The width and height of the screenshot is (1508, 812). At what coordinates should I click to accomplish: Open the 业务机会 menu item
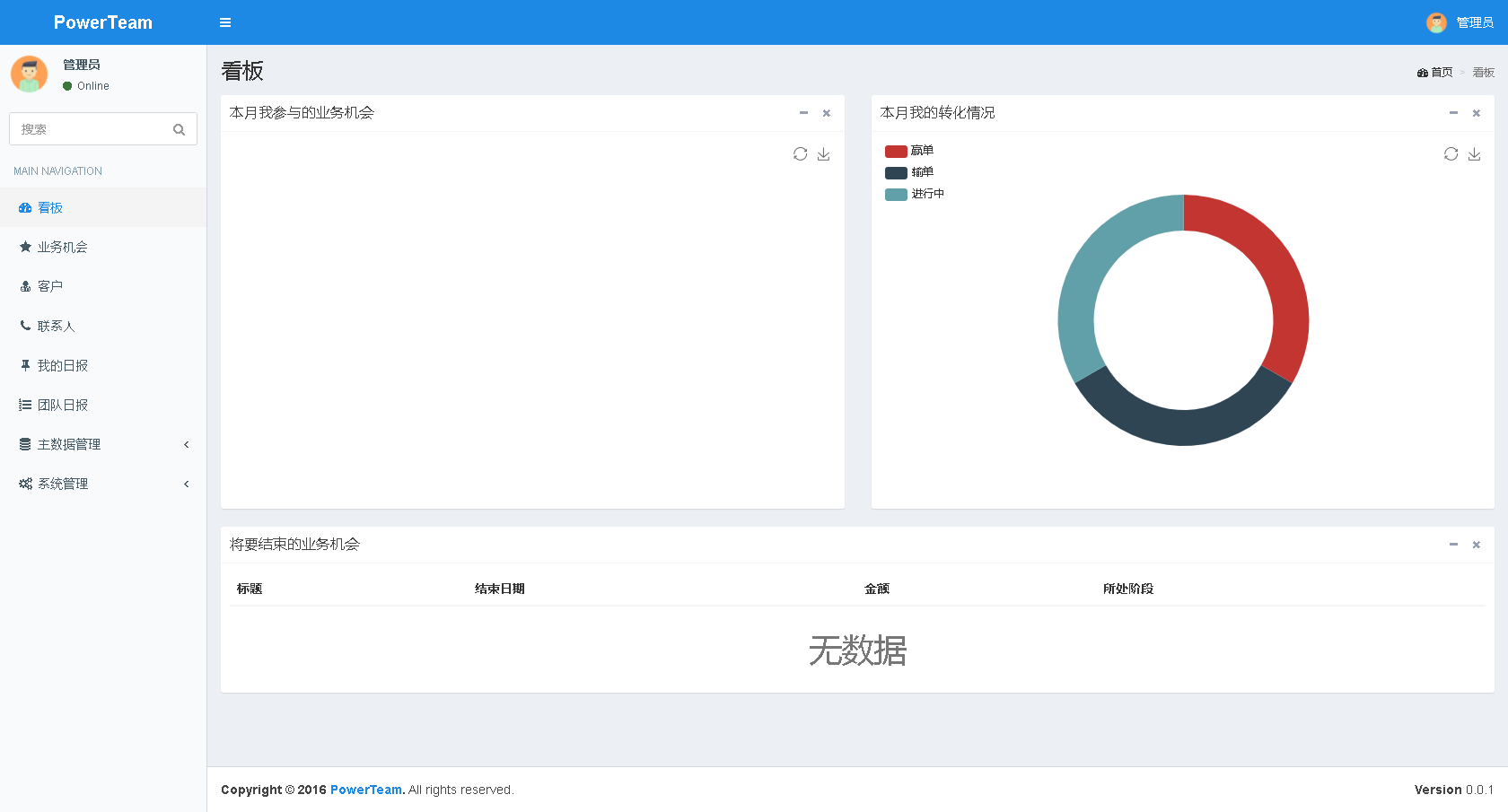tap(103, 247)
